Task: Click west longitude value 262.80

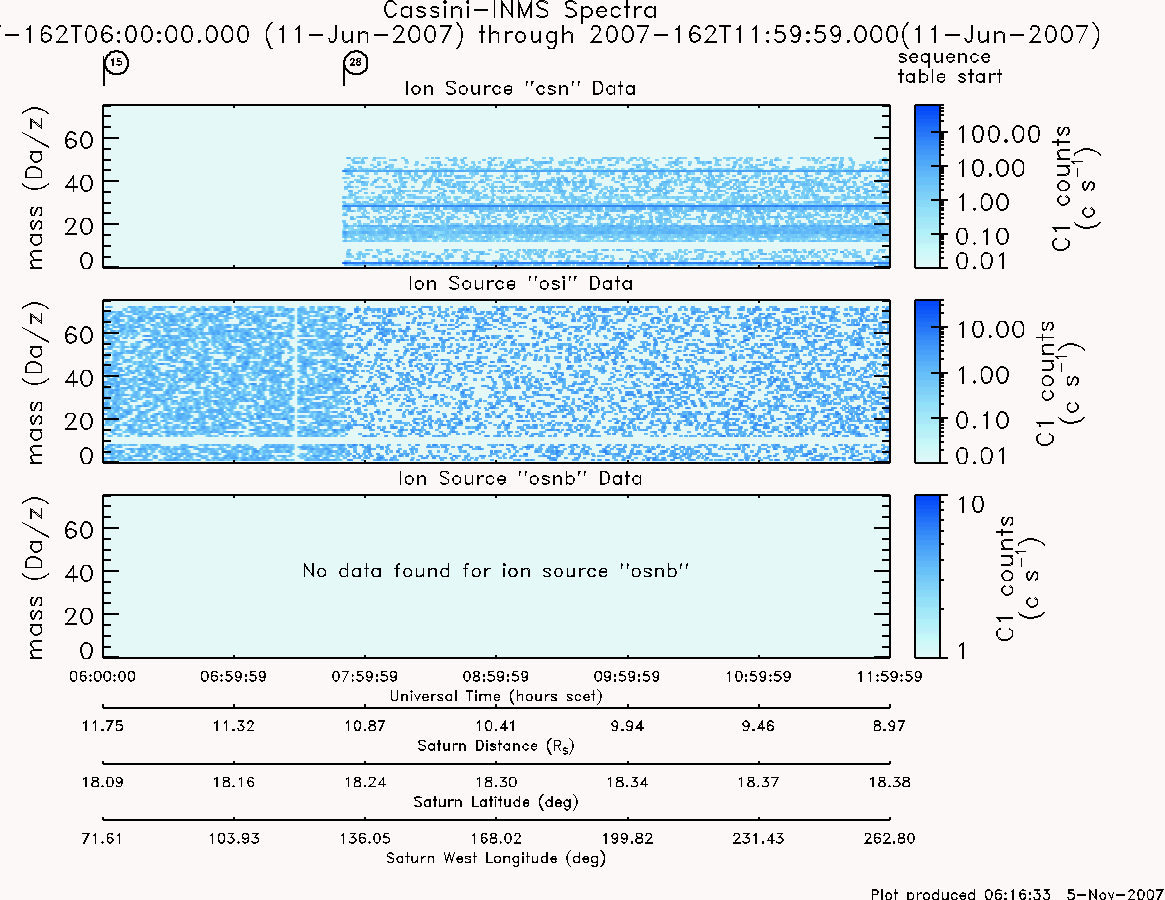Action: coord(889,839)
